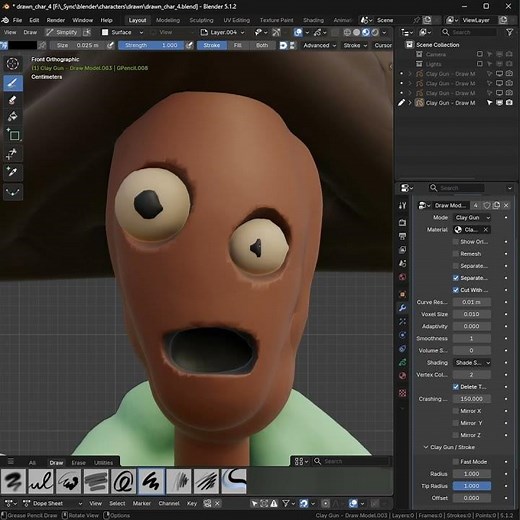Open the Object properties tab
Image resolution: width=520 pixels, height=520 pixels.
pos(402,294)
